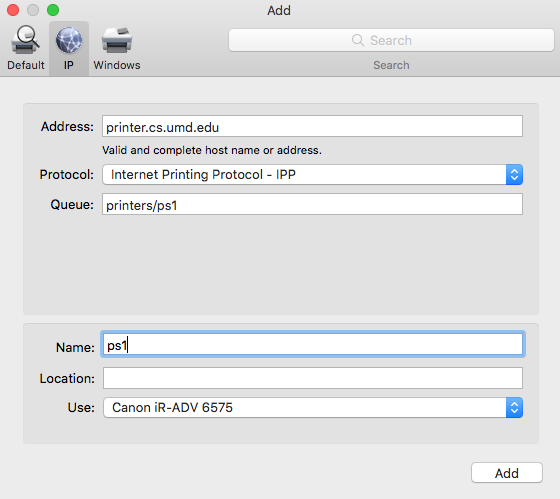Focus the Address field with printer.cs.umd.edu
The width and height of the screenshot is (560, 499).
coord(312,126)
